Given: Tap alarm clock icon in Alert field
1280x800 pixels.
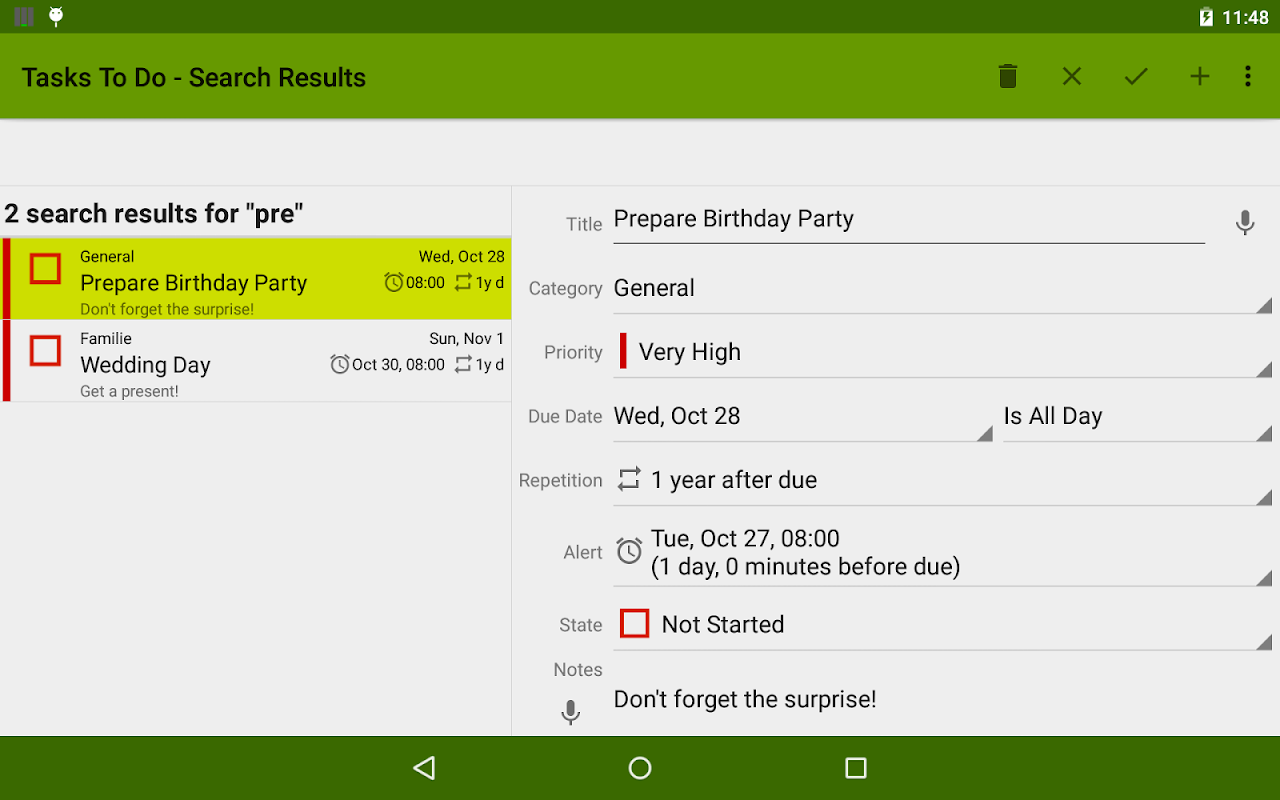Looking at the screenshot, I should coord(629,551).
